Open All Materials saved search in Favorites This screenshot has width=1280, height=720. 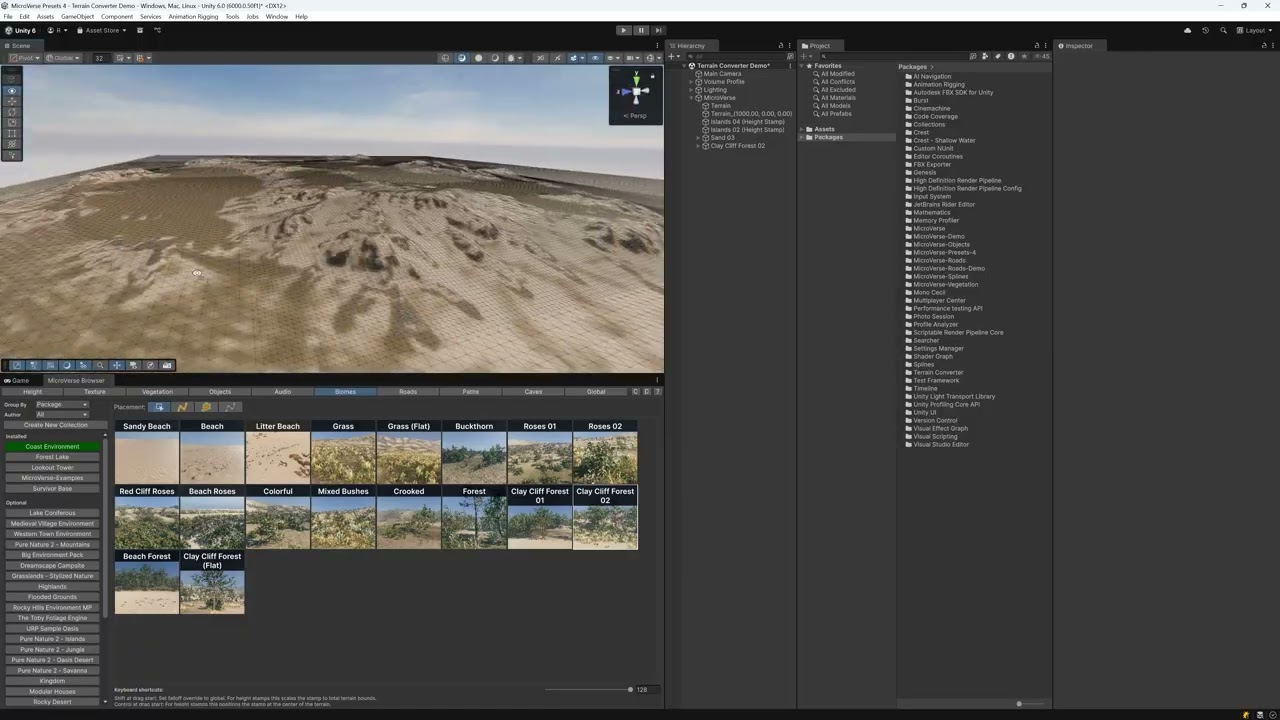tap(838, 98)
